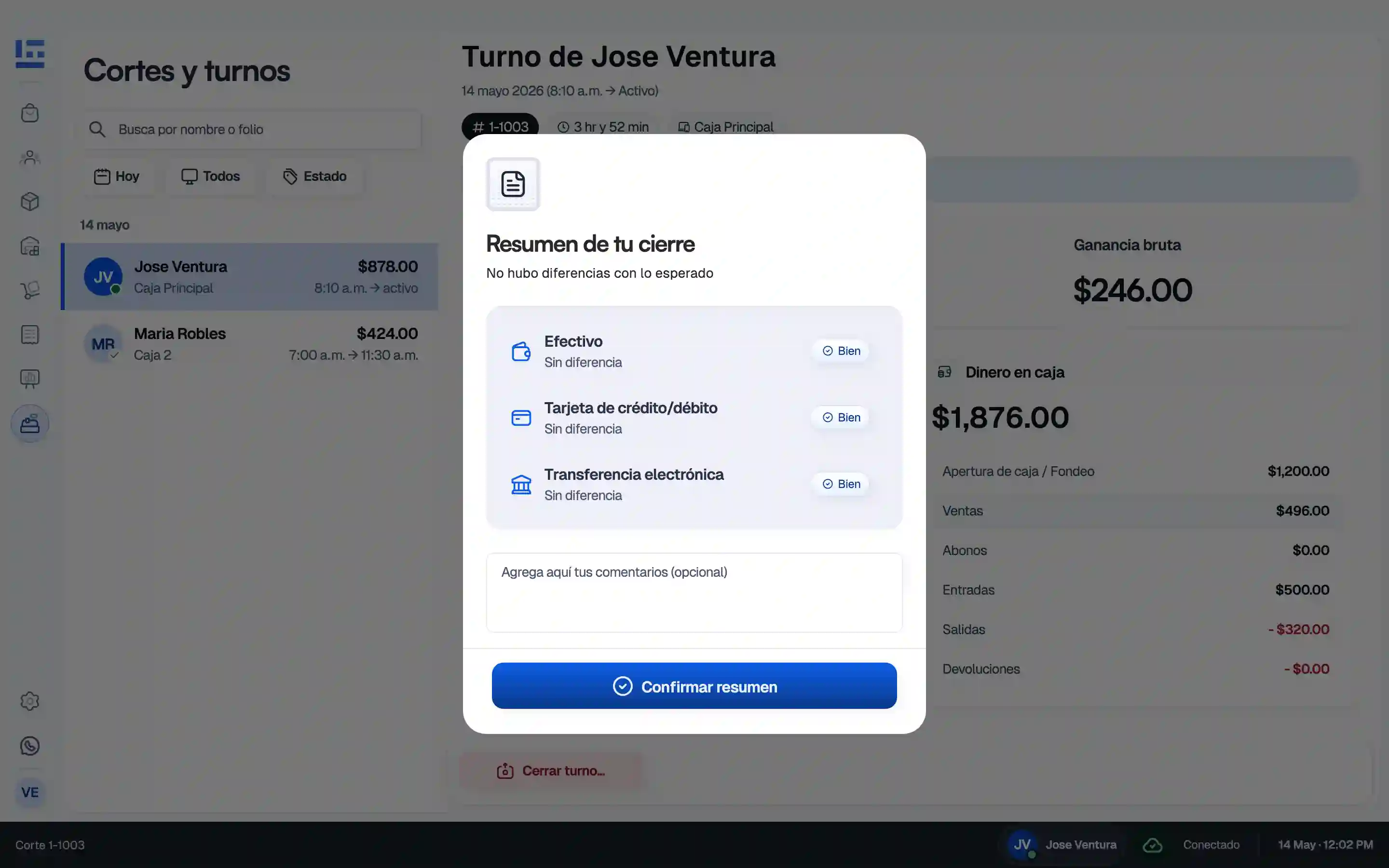
Task: Open the reports presentation chart icon
Action: [30, 379]
